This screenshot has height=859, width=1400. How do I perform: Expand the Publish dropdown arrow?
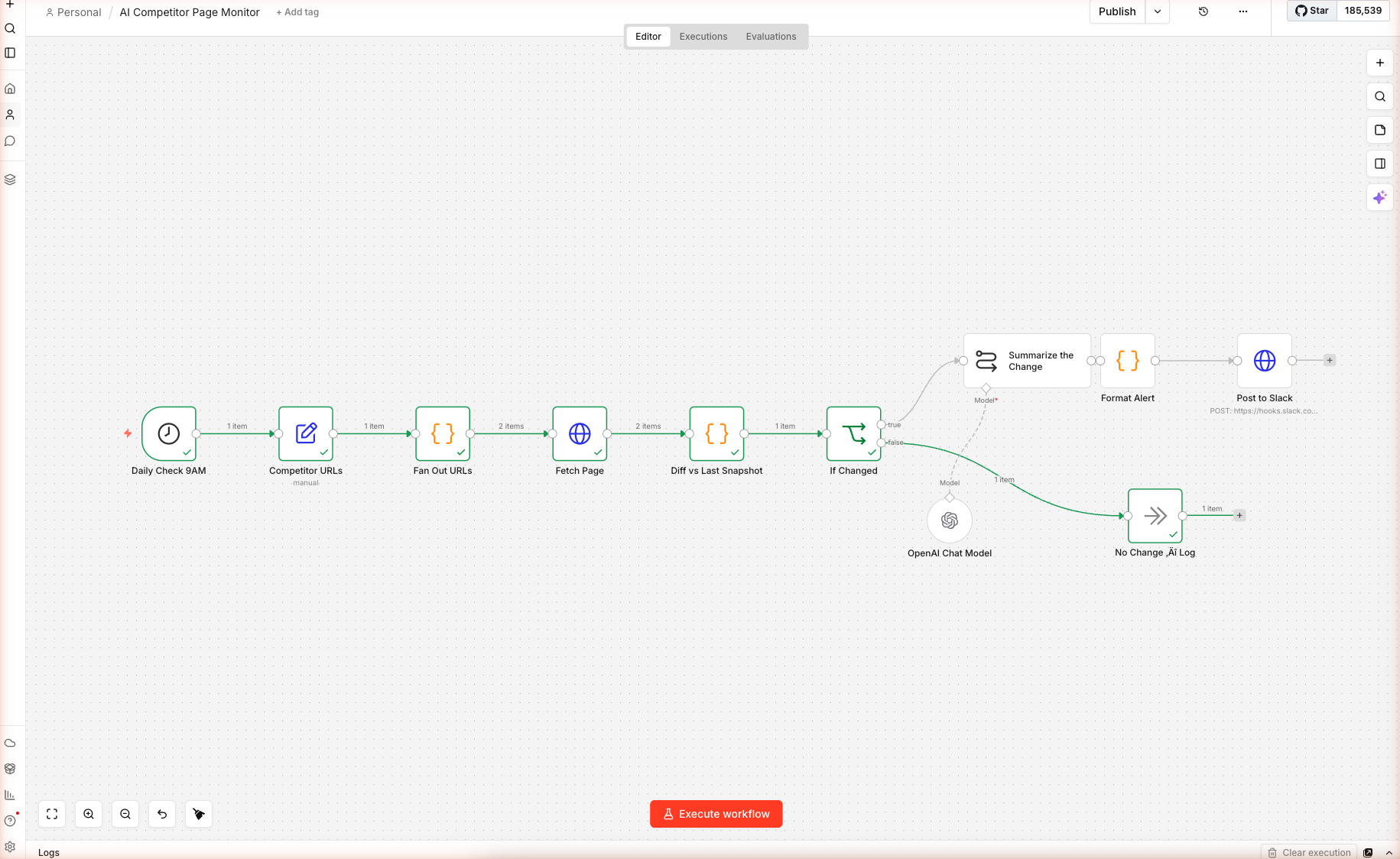point(1157,11)
